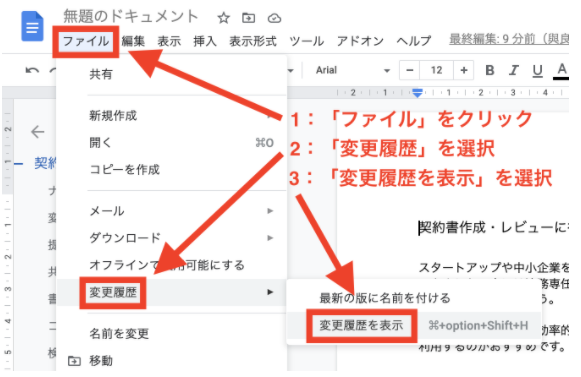Expand the メール submenu
Image resolution: width=581 pixels, height=377 pixels.
[x=172, y=211]
